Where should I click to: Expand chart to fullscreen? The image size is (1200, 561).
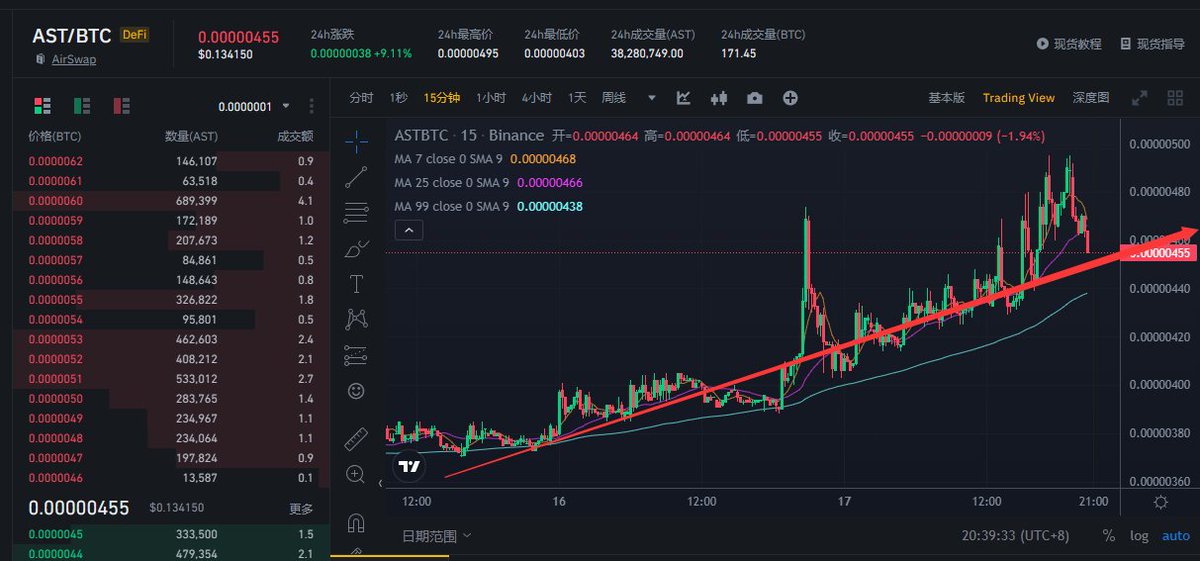[1139, 98]
